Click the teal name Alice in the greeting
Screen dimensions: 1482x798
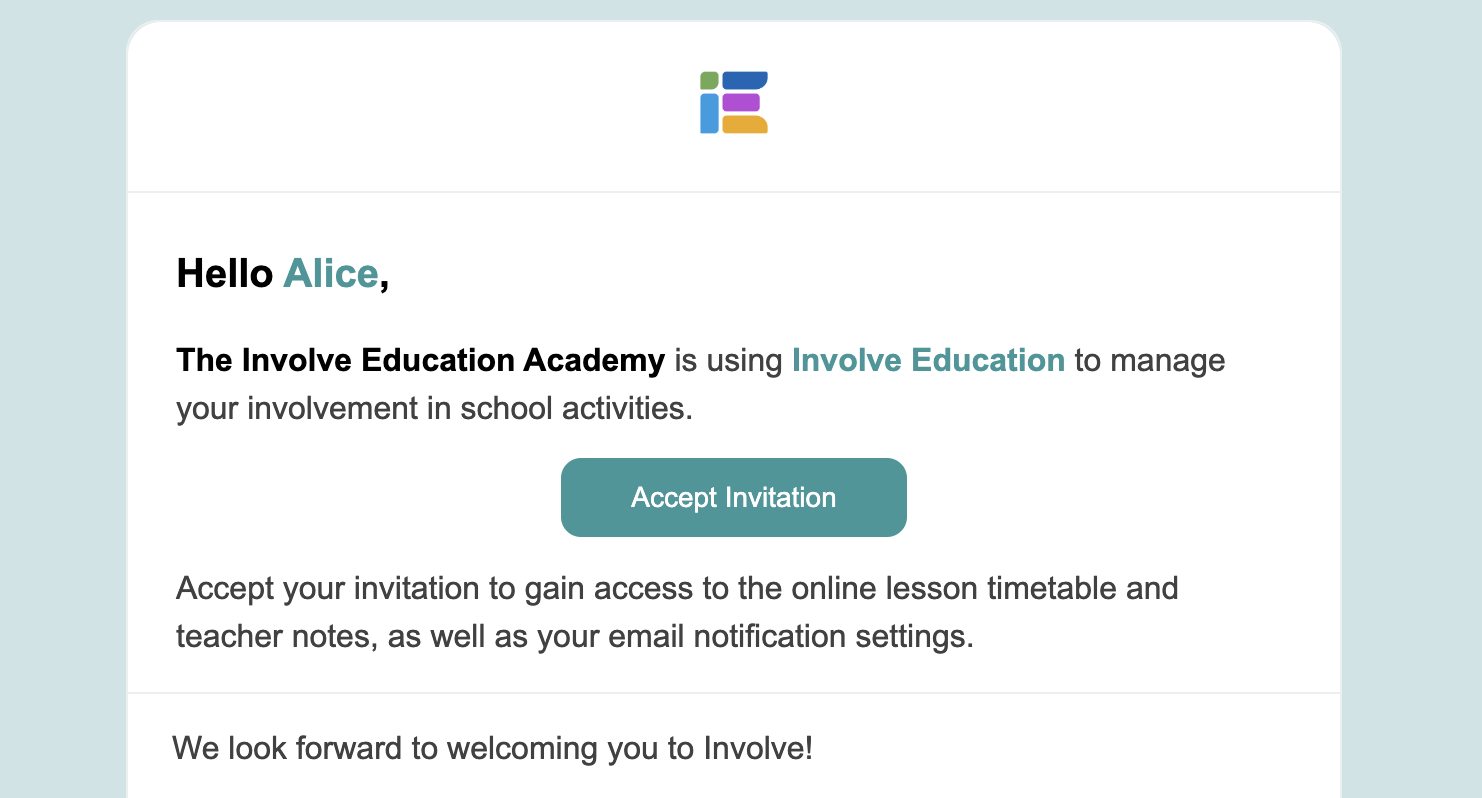[x=330, y=272]
